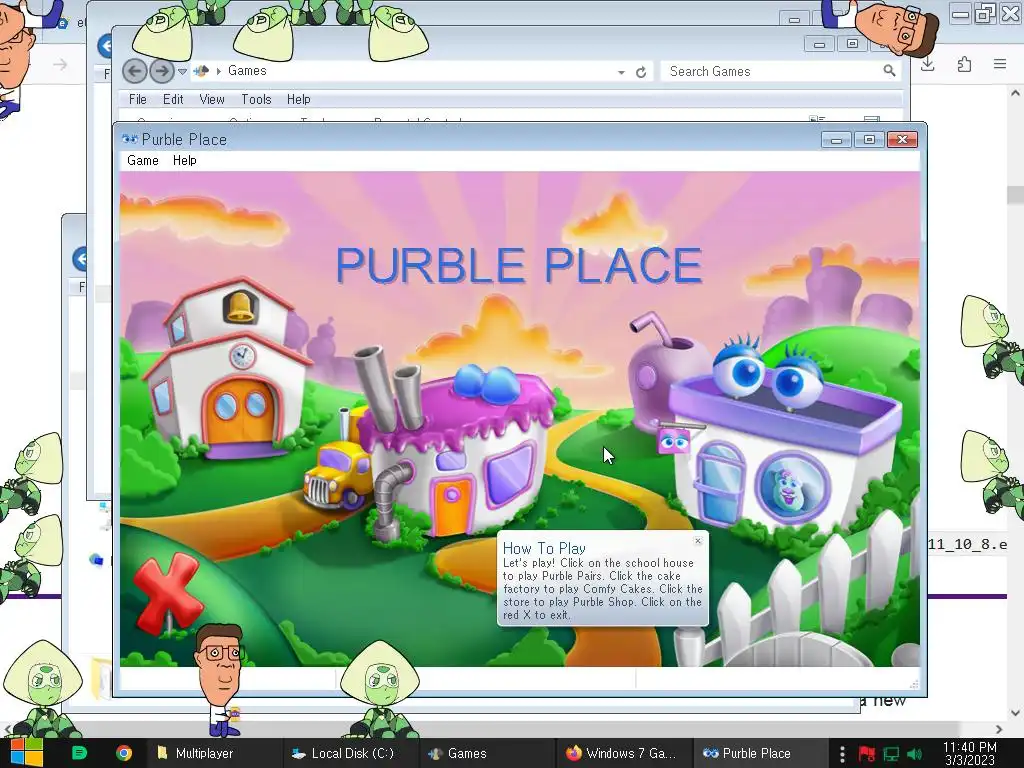The height and width of the screenshot is (768, 1024).
Task: Open File menu in Games explorer window
Action: pos(138,99)
